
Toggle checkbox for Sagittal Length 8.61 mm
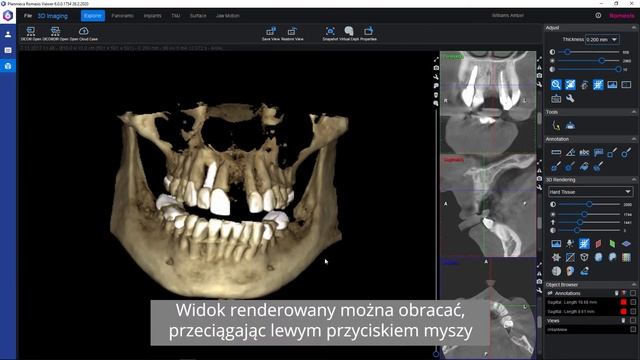click(x=633, y=311)
